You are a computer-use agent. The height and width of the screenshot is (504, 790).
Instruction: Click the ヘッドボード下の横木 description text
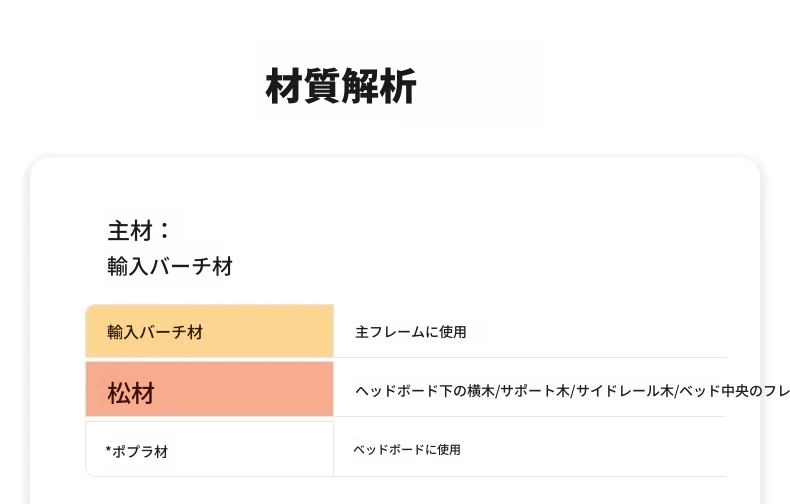tap(425, 391)
